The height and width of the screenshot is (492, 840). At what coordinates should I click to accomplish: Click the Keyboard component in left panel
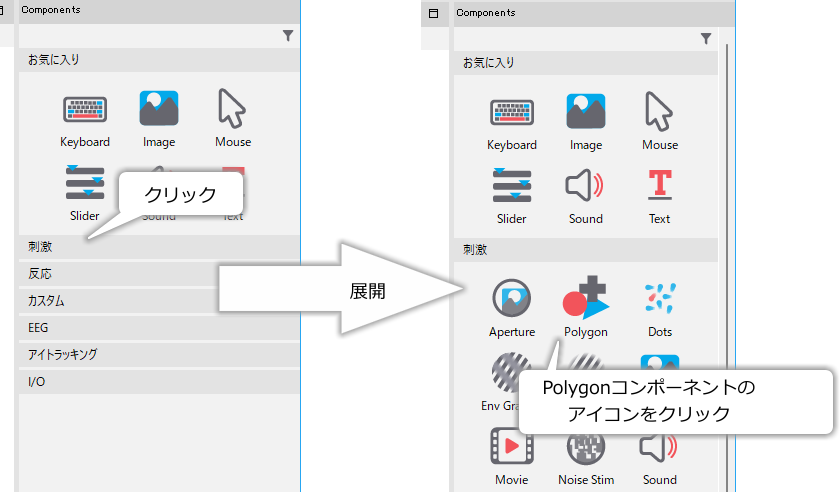click(85, 119)
